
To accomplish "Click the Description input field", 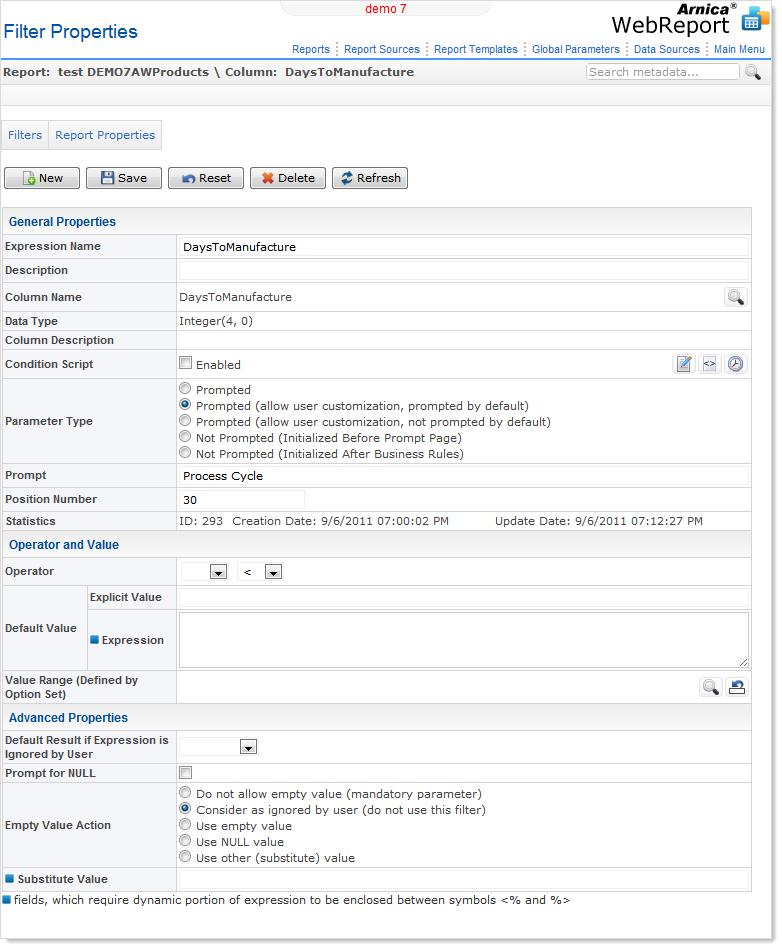I will [x=464, y=271].
